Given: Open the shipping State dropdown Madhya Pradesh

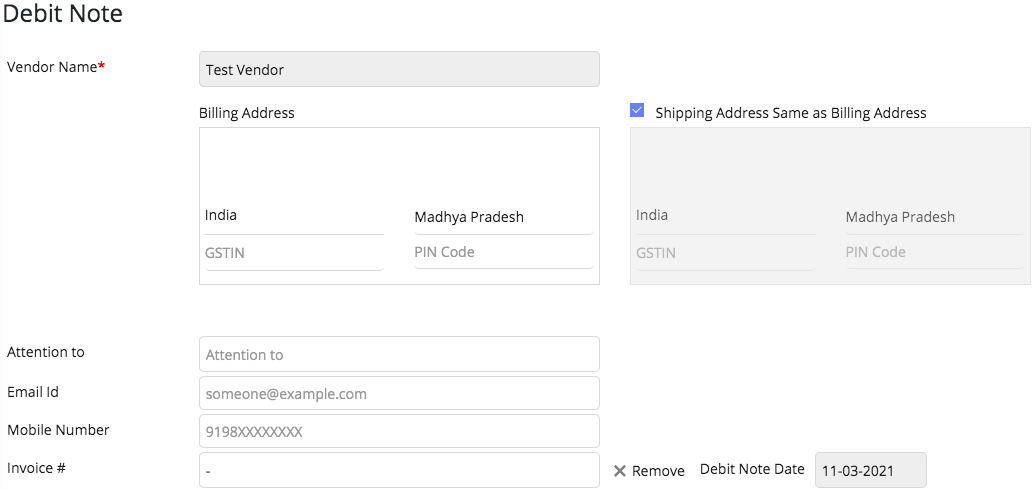Looking at the screenshot, I should (x=934, y=217).
